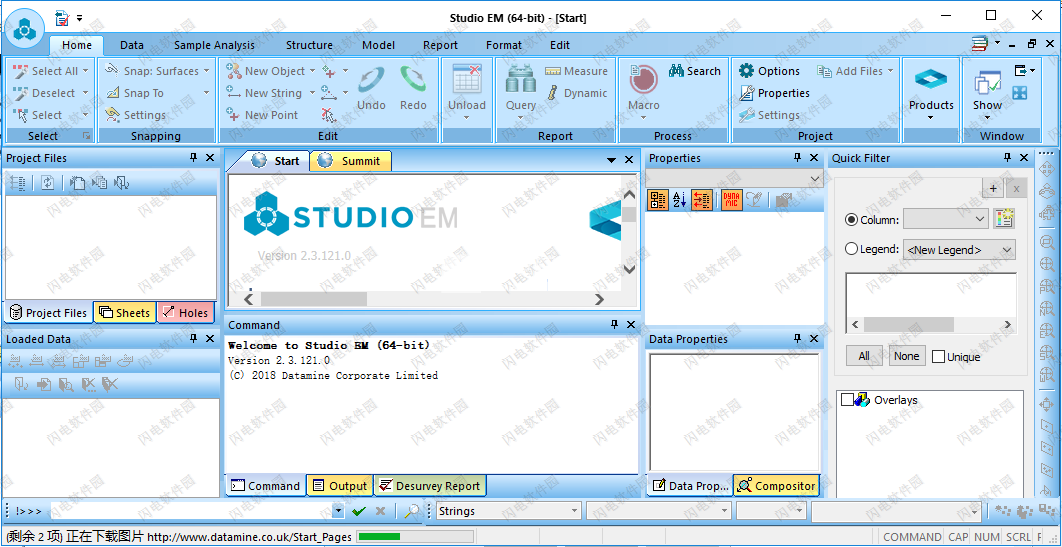Open the Compositor panel tab
Viewport: 1062px width, 547px height.
click(776, 485)
